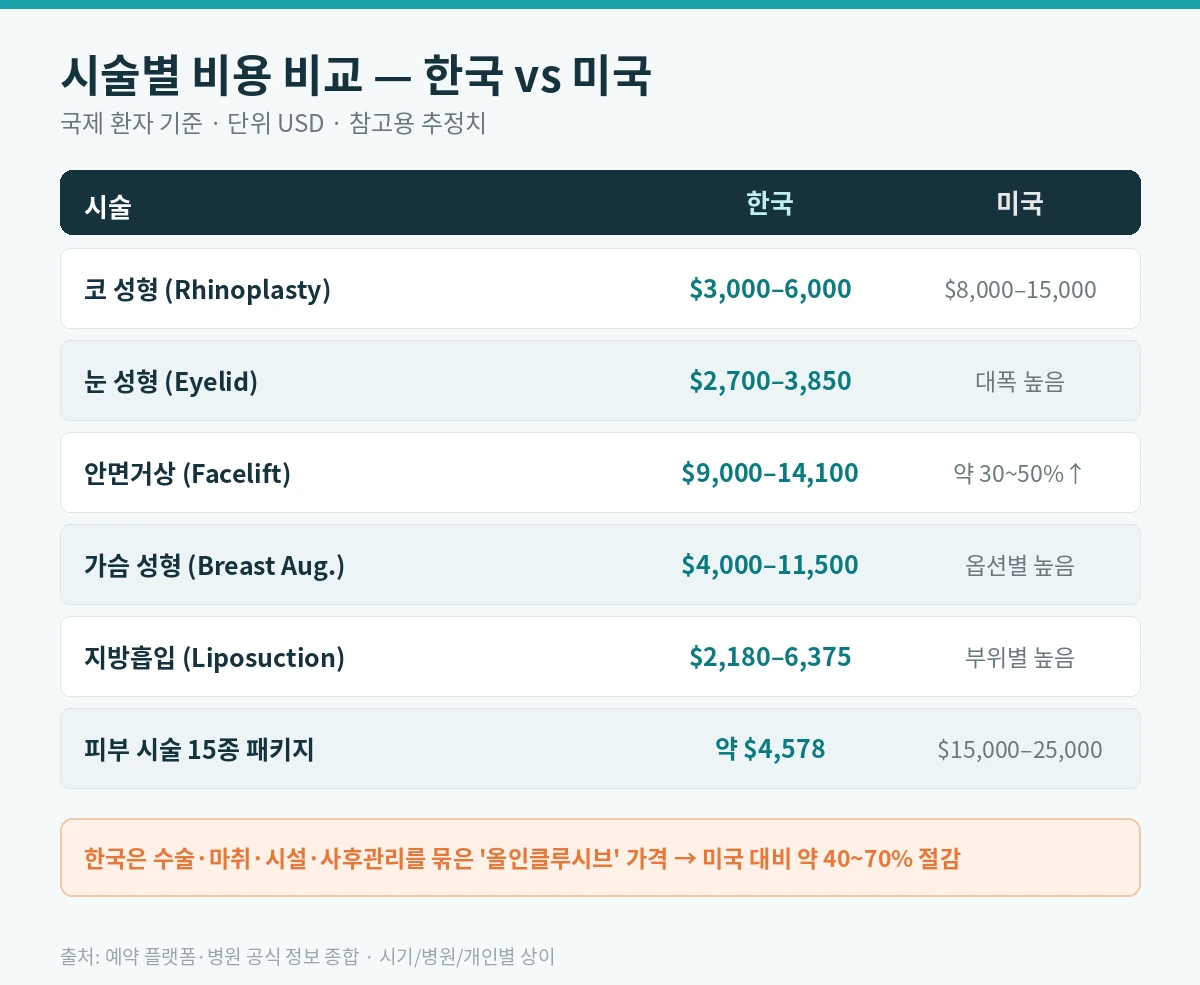1200x985 pixels.
Task: Click the '눈 성형 (Eyelid)' row label
Action: [171, 382]
